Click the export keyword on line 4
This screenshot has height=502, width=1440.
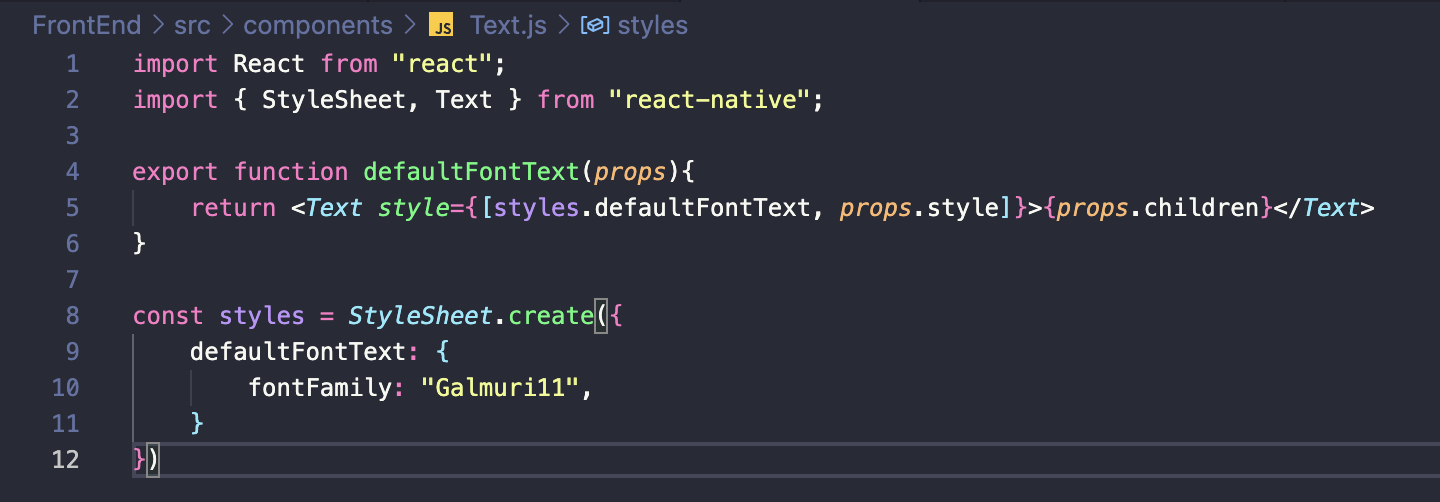(x=176, y=172)
